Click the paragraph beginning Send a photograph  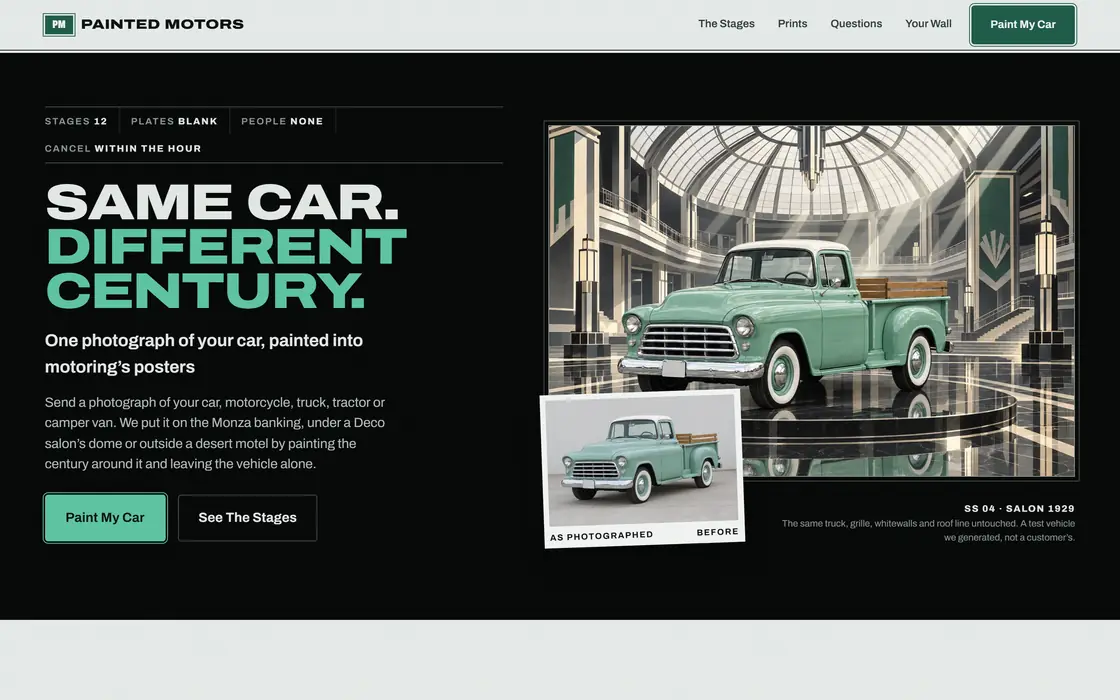point(215,433)
